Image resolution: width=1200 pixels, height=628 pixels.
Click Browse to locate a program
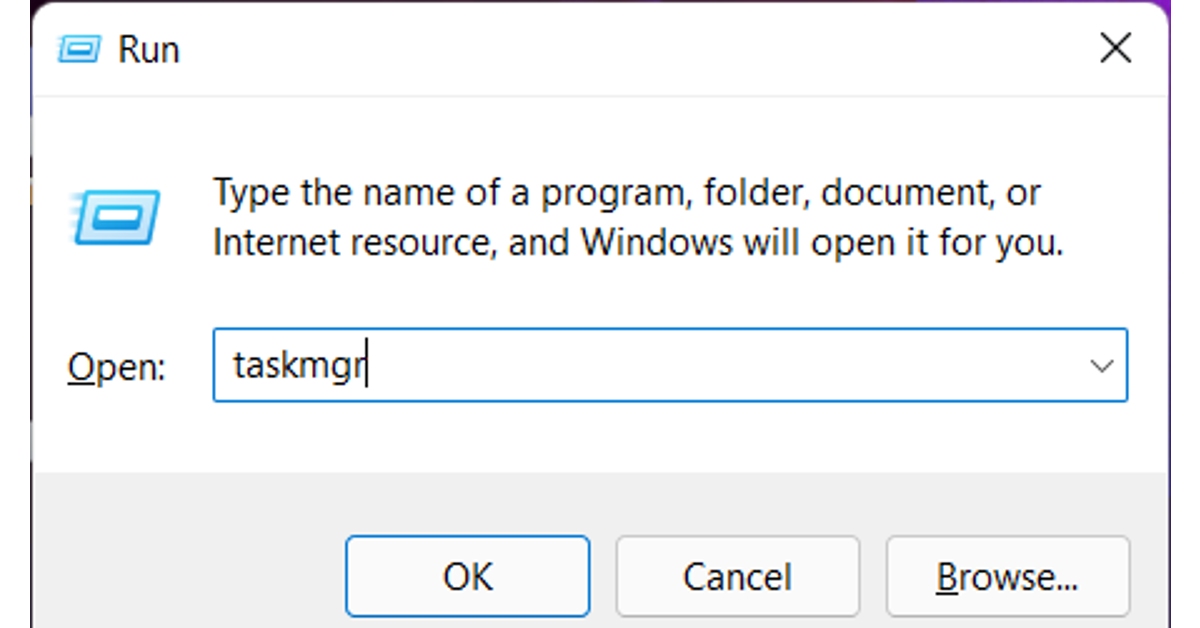point(1008,576)
